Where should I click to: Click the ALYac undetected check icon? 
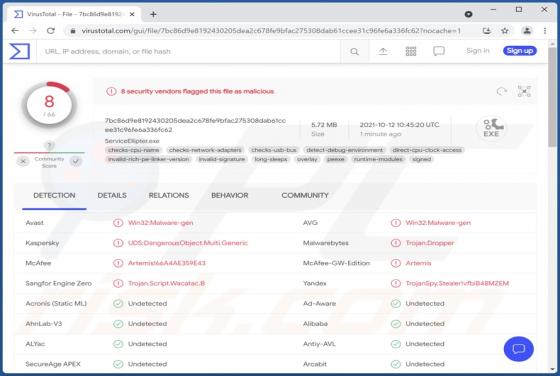118,344
